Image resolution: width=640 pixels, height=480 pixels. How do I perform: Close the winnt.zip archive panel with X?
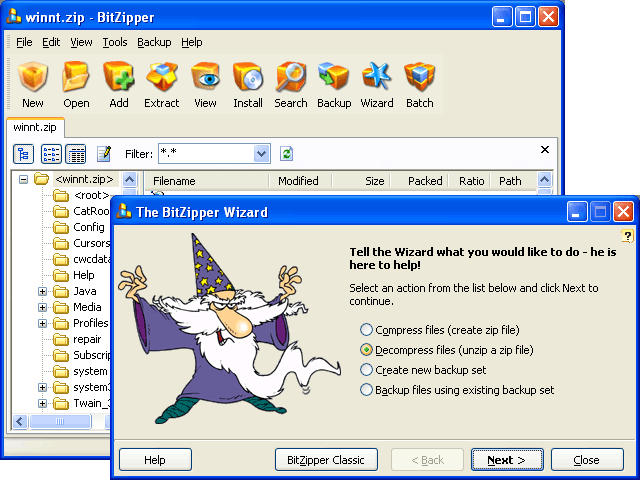[x=544, y=150]
